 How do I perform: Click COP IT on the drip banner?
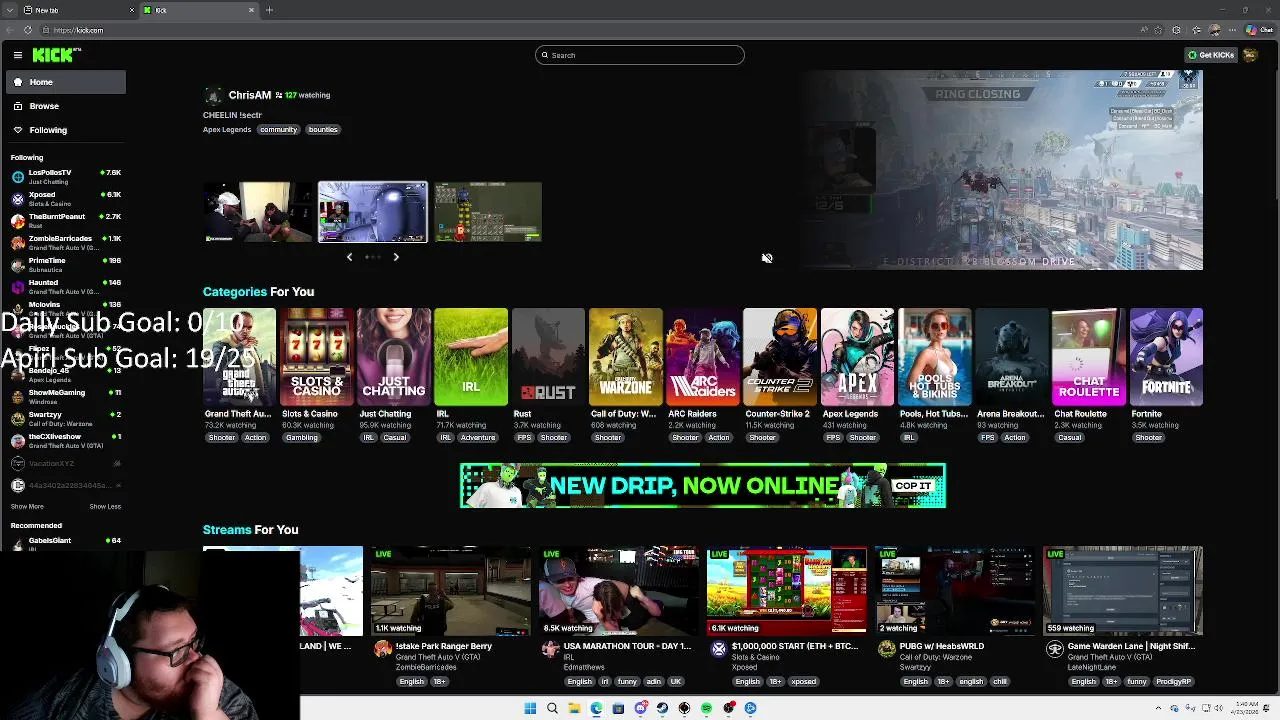913,486
